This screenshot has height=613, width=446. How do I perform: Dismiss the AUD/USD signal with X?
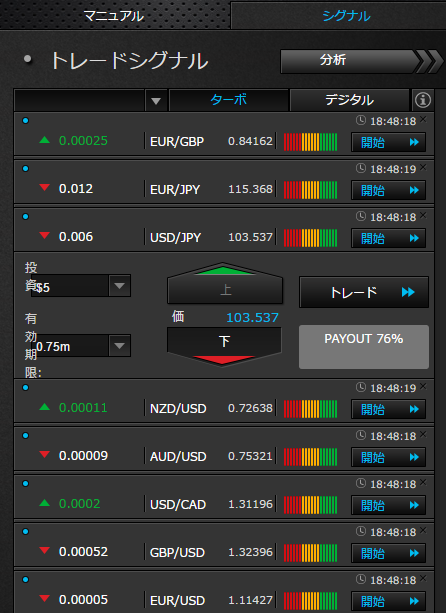tap(423, 434)
